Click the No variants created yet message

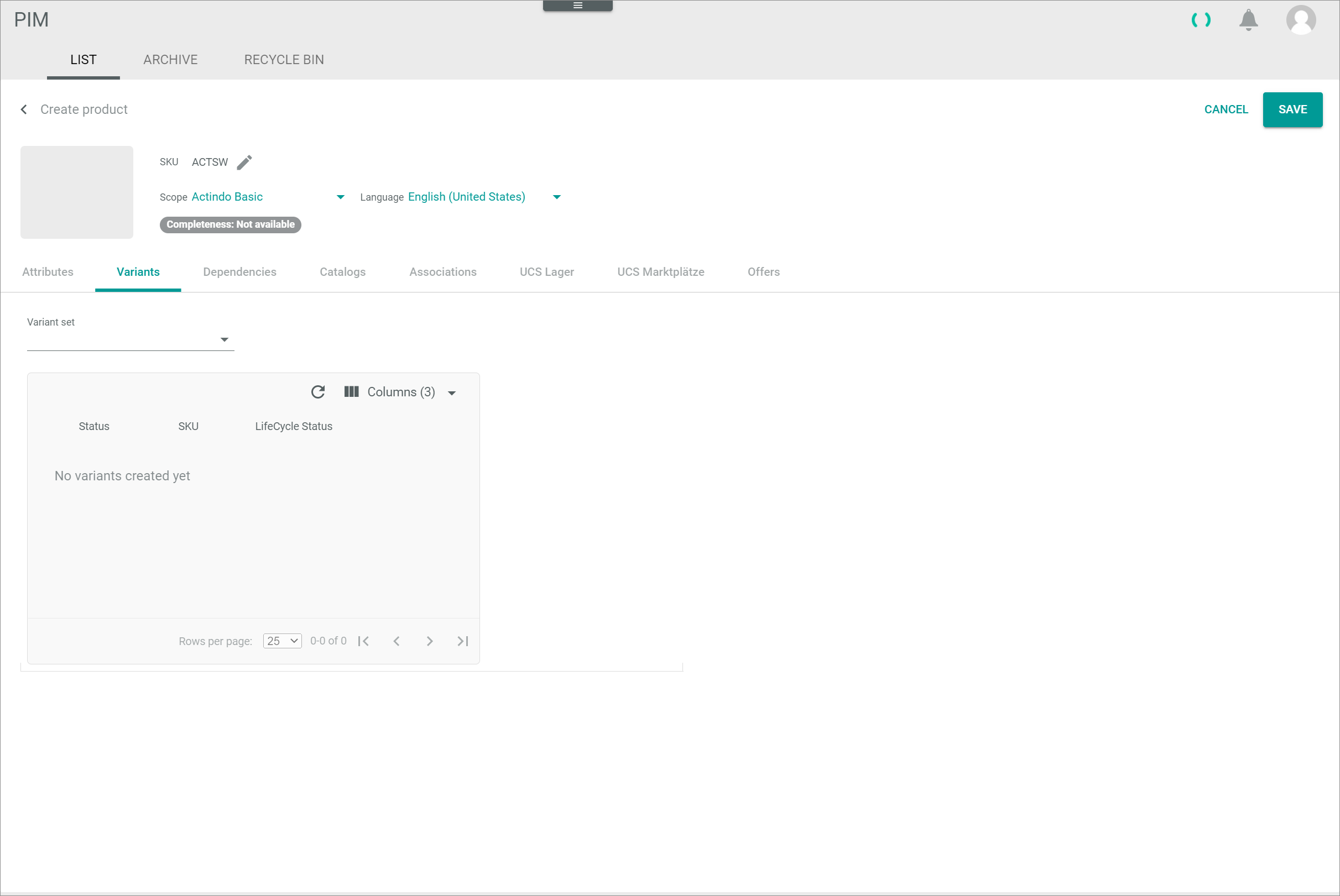pyautogui.click(x=122, y=476)
